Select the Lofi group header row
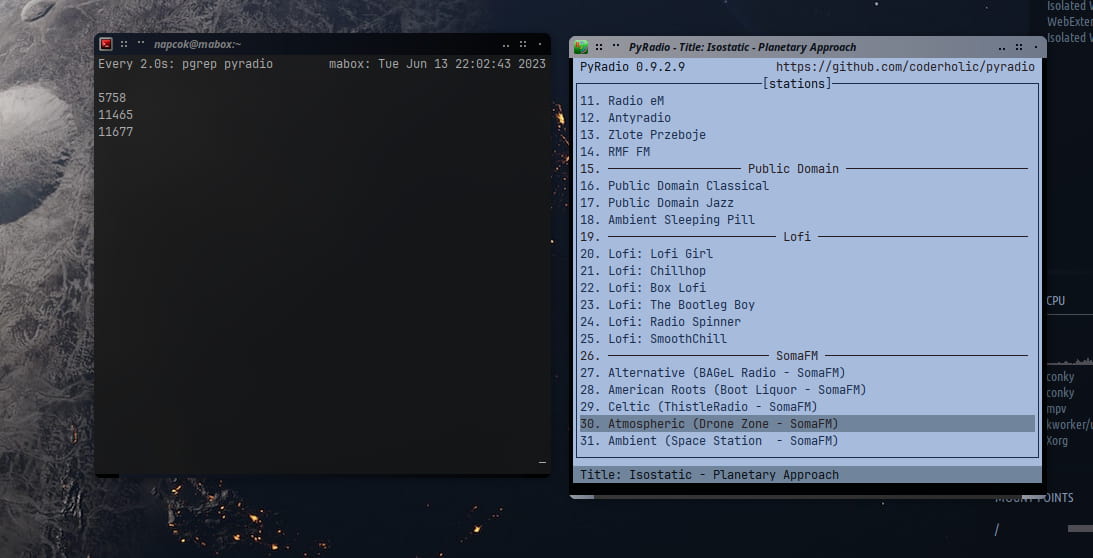 coord(807,236)
